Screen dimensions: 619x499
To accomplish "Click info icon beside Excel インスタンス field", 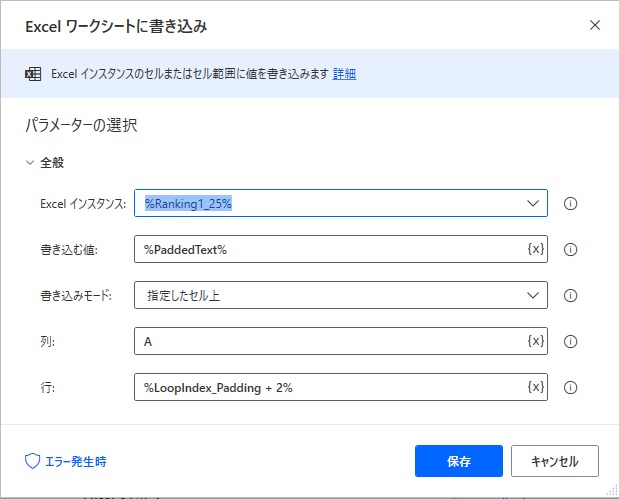I will point(570,204).
